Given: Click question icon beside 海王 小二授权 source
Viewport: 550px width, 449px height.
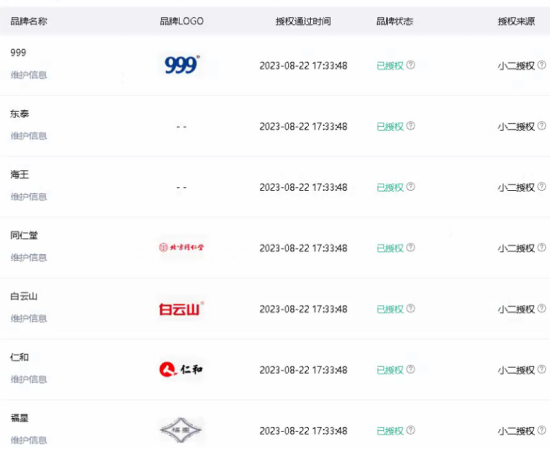Looking at the screenshot, I should (x=542, y=187).
